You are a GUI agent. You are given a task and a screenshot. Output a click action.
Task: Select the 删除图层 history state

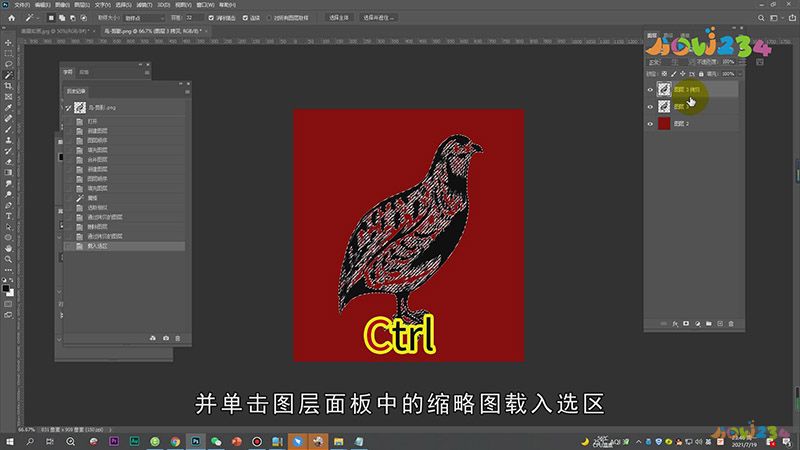pyautogui.click(x=124, y=227)
